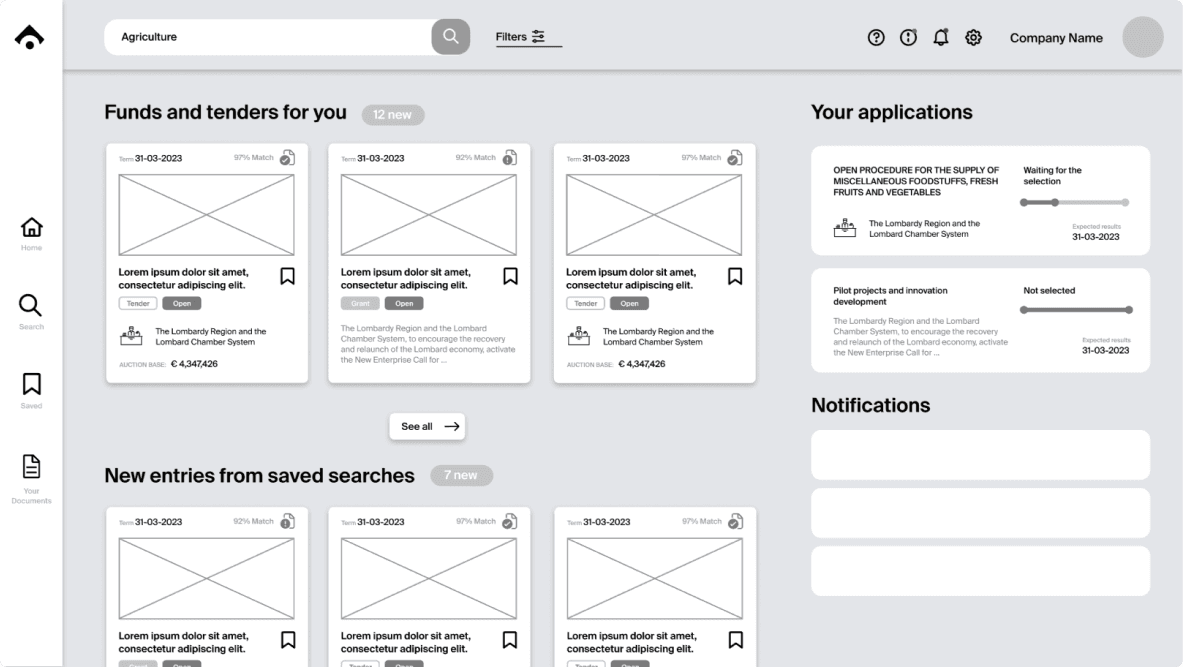This screenshot has width=1183, height=667.
Task: Click the Waiting for the selection progress bar
Action: (x=1074, y=203)
